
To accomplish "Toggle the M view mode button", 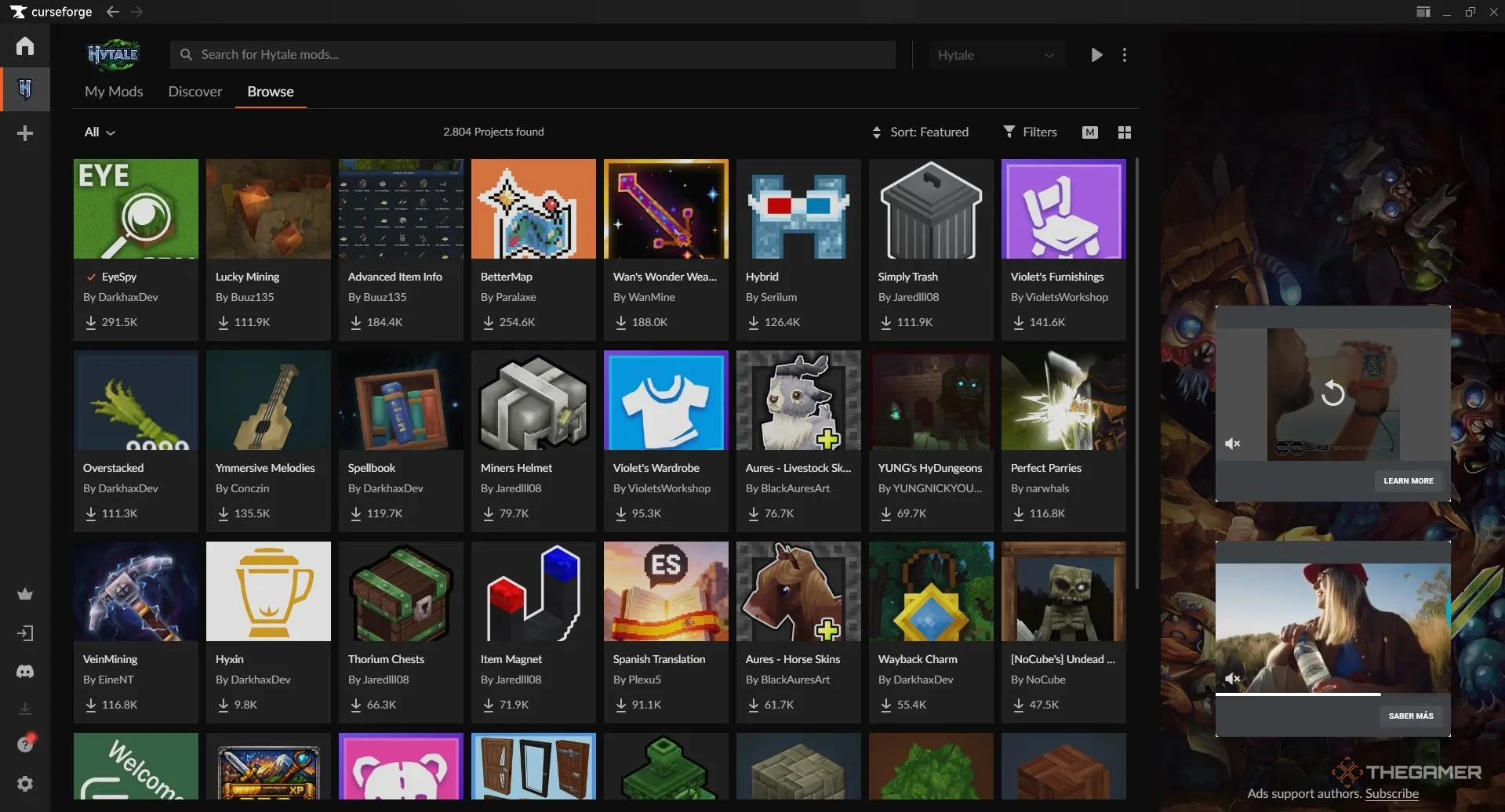I will point(1089,132).
